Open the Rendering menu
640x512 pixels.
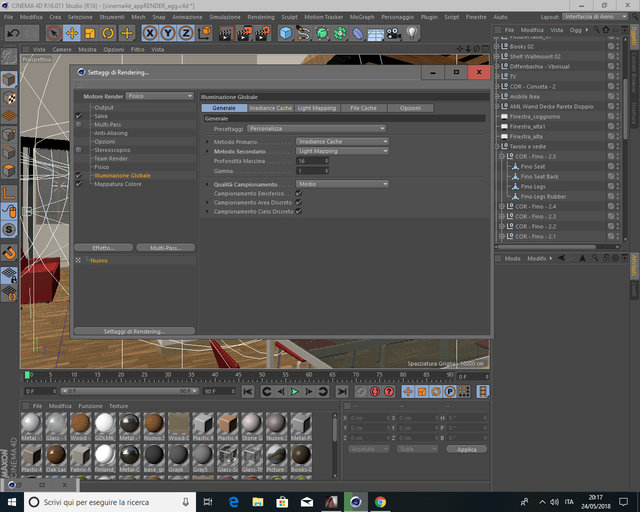click(x=260, y=17)
